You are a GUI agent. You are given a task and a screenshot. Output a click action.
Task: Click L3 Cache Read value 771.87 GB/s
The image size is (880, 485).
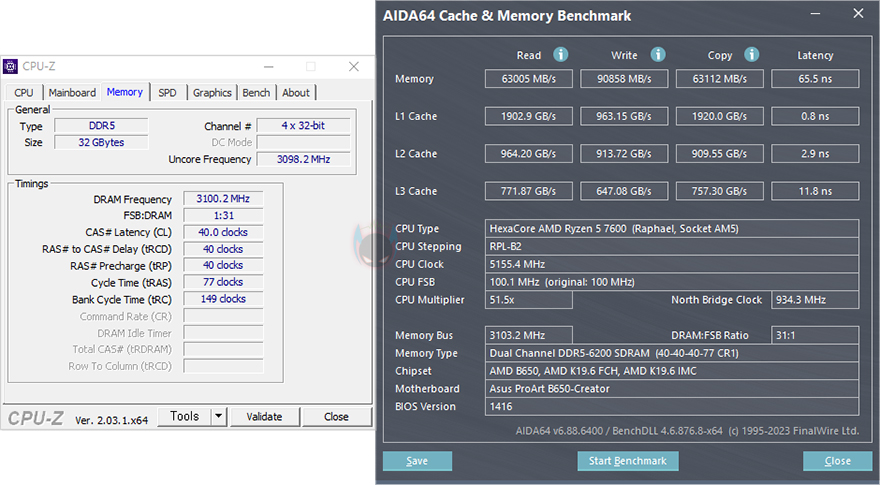point(529,191)
